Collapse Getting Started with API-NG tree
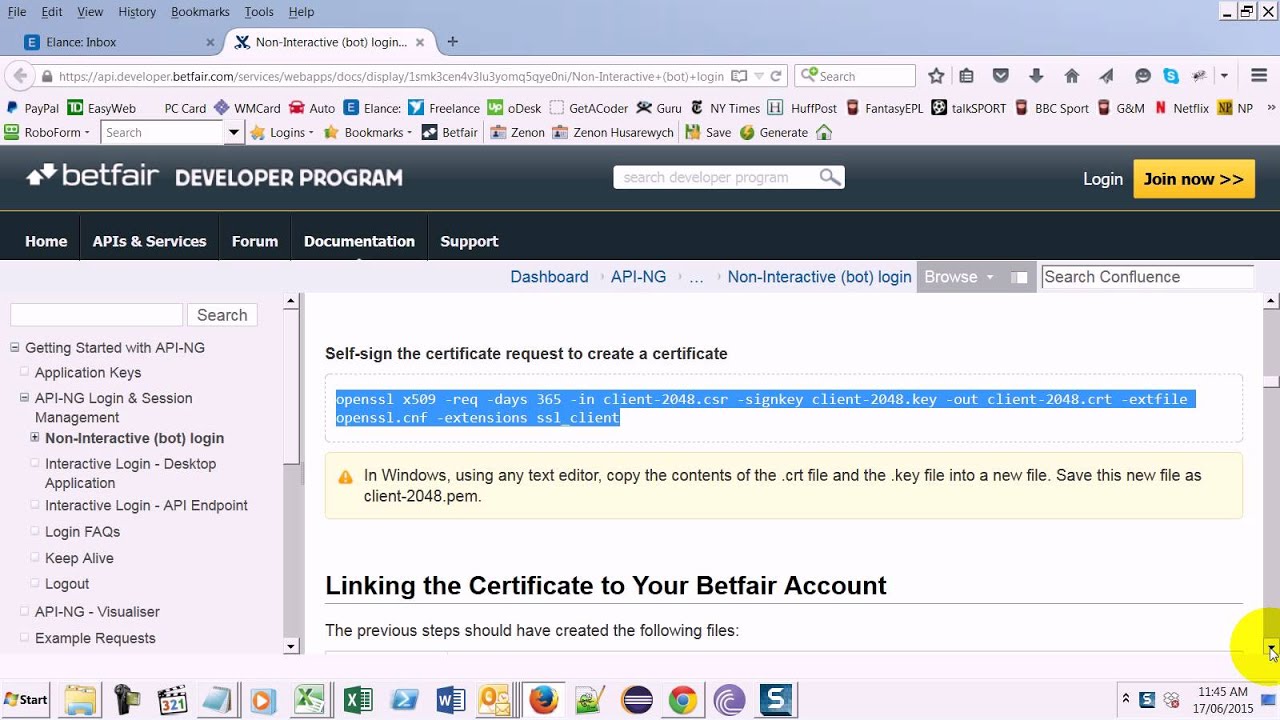Screen dimensions: 1280x720 tap(14, 348)
